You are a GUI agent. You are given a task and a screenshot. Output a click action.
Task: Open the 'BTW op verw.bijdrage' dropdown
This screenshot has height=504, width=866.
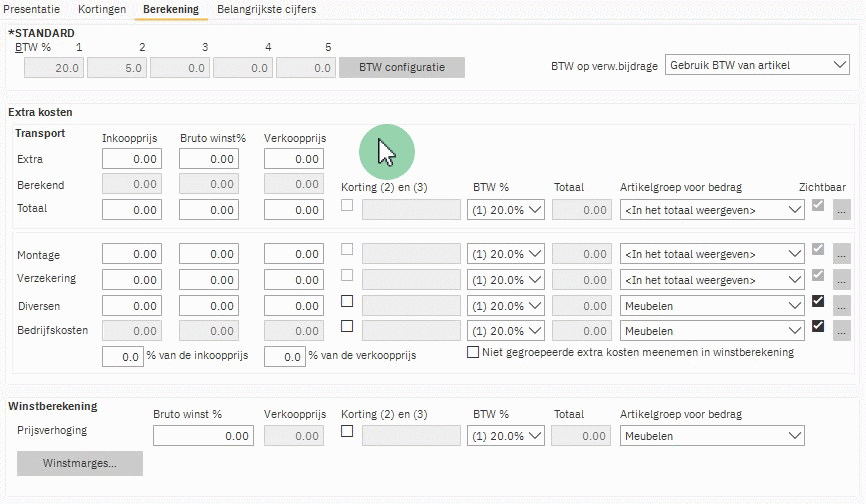[x=757, y=66]
